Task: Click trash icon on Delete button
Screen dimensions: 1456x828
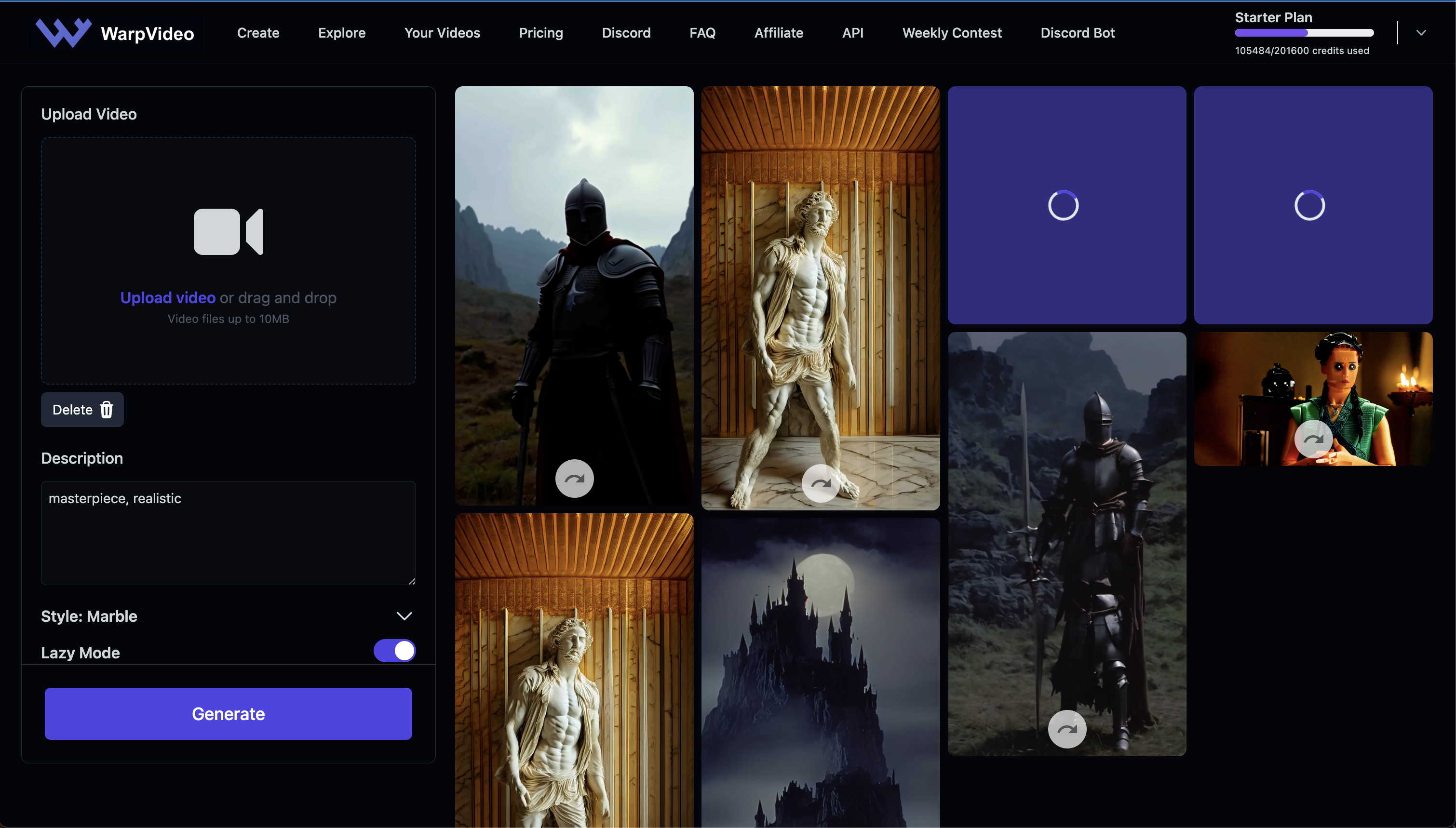Action: click(107, 410)
